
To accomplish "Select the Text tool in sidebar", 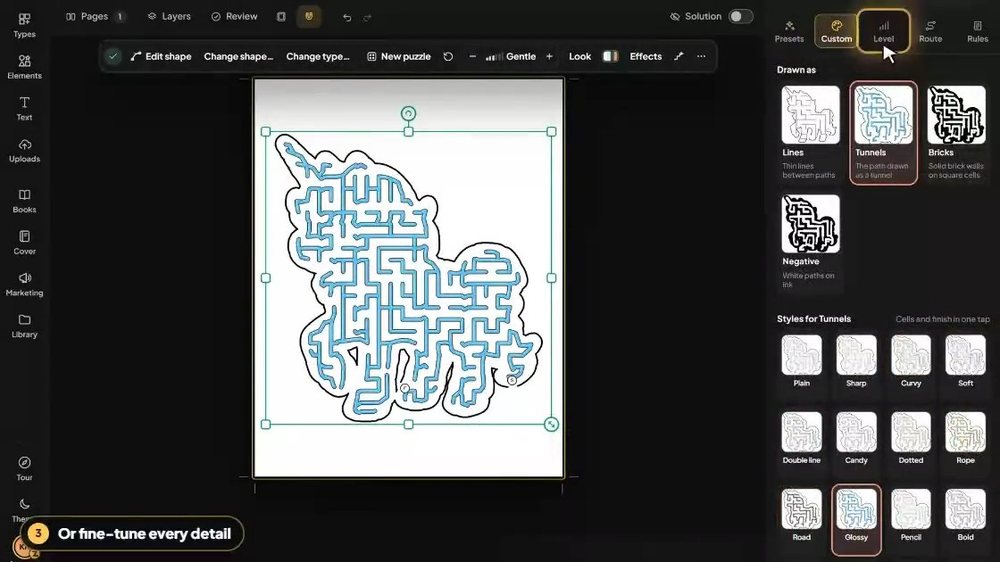I will (24, 108).
